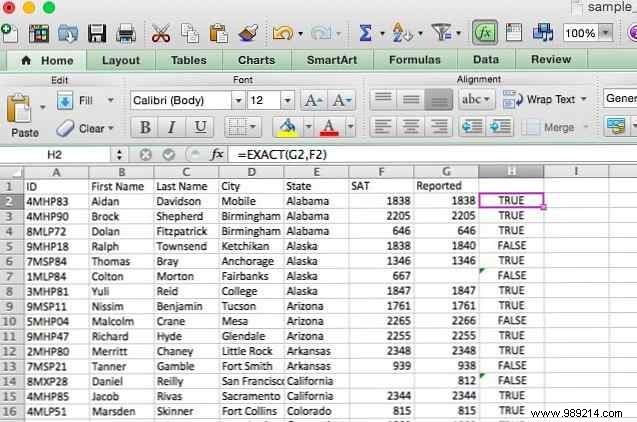Cut selection with scissors icon
The height and width of the screenshot is (422, 637).
(161, 33)
